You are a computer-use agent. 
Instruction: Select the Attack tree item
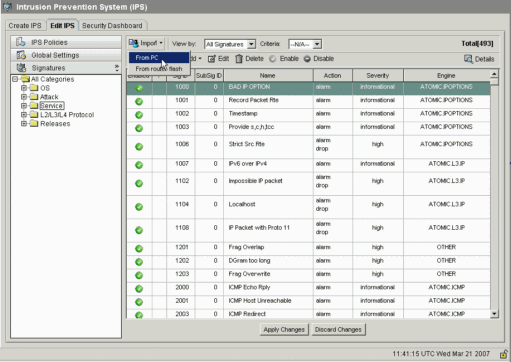49,97
